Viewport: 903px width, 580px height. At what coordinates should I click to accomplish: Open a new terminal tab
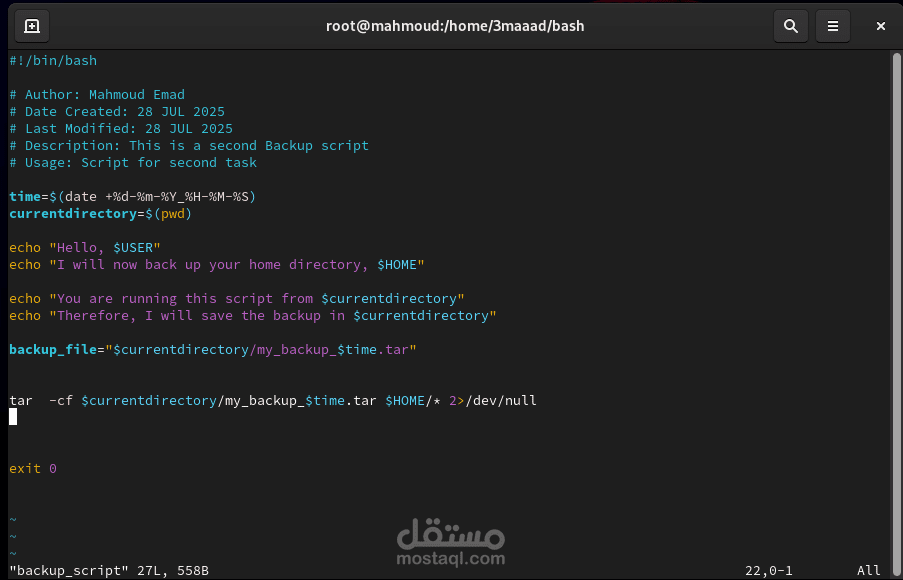tap(31, 26)
